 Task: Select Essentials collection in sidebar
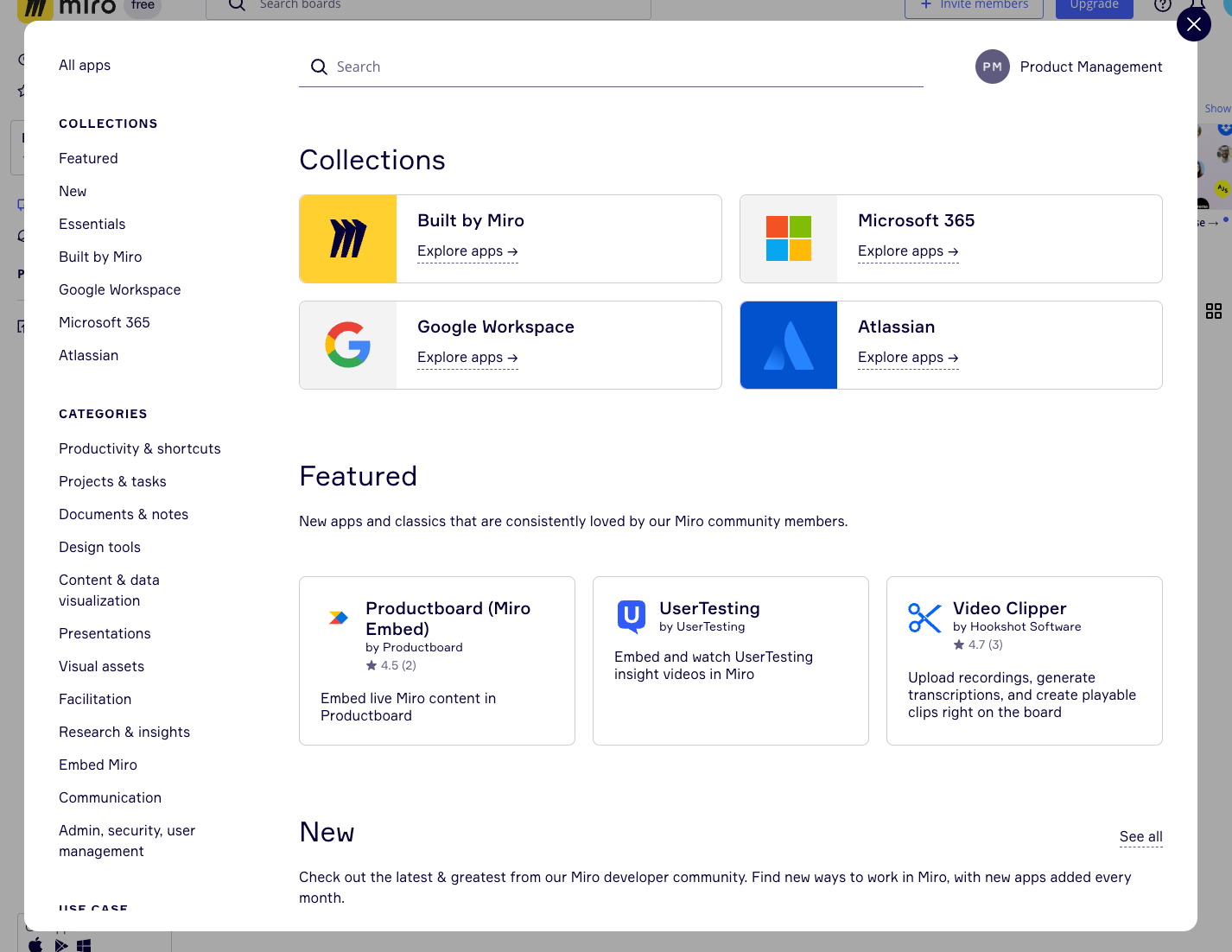point(92,224)
